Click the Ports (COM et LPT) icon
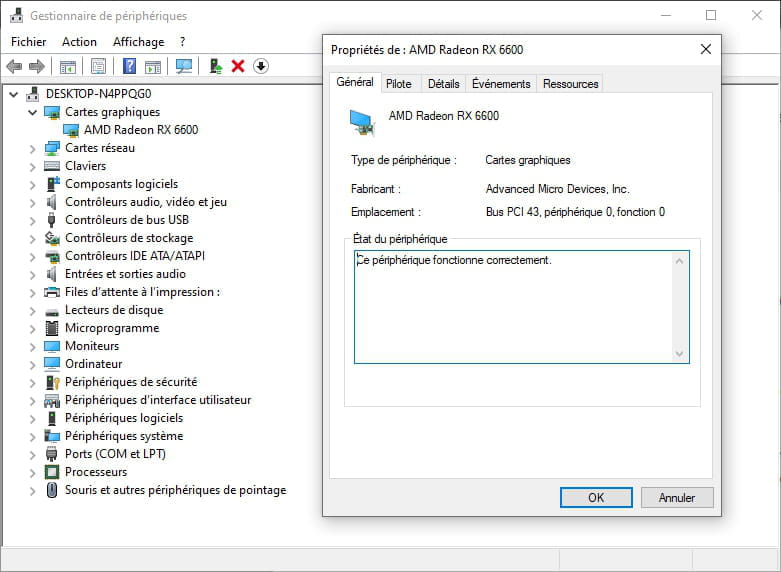This screenshot has height=572, width=781. point(51,454)
